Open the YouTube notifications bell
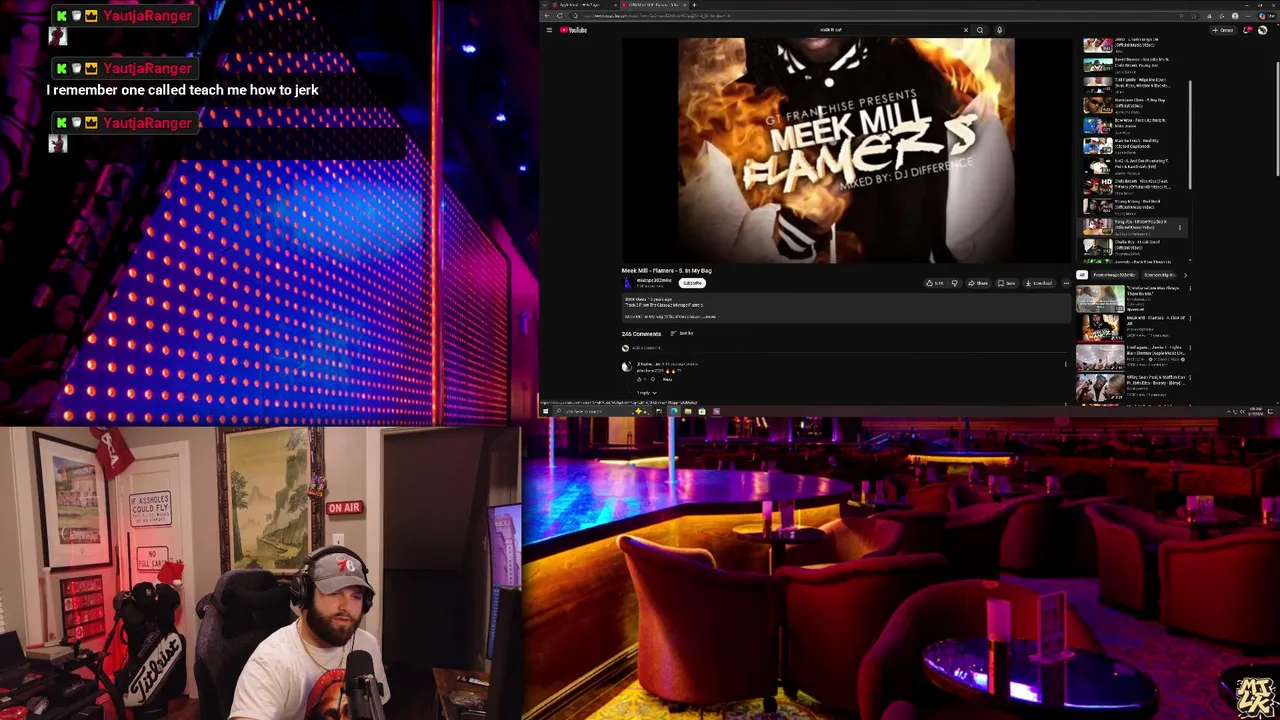Screen dimensions: 1280x720 1247,30
